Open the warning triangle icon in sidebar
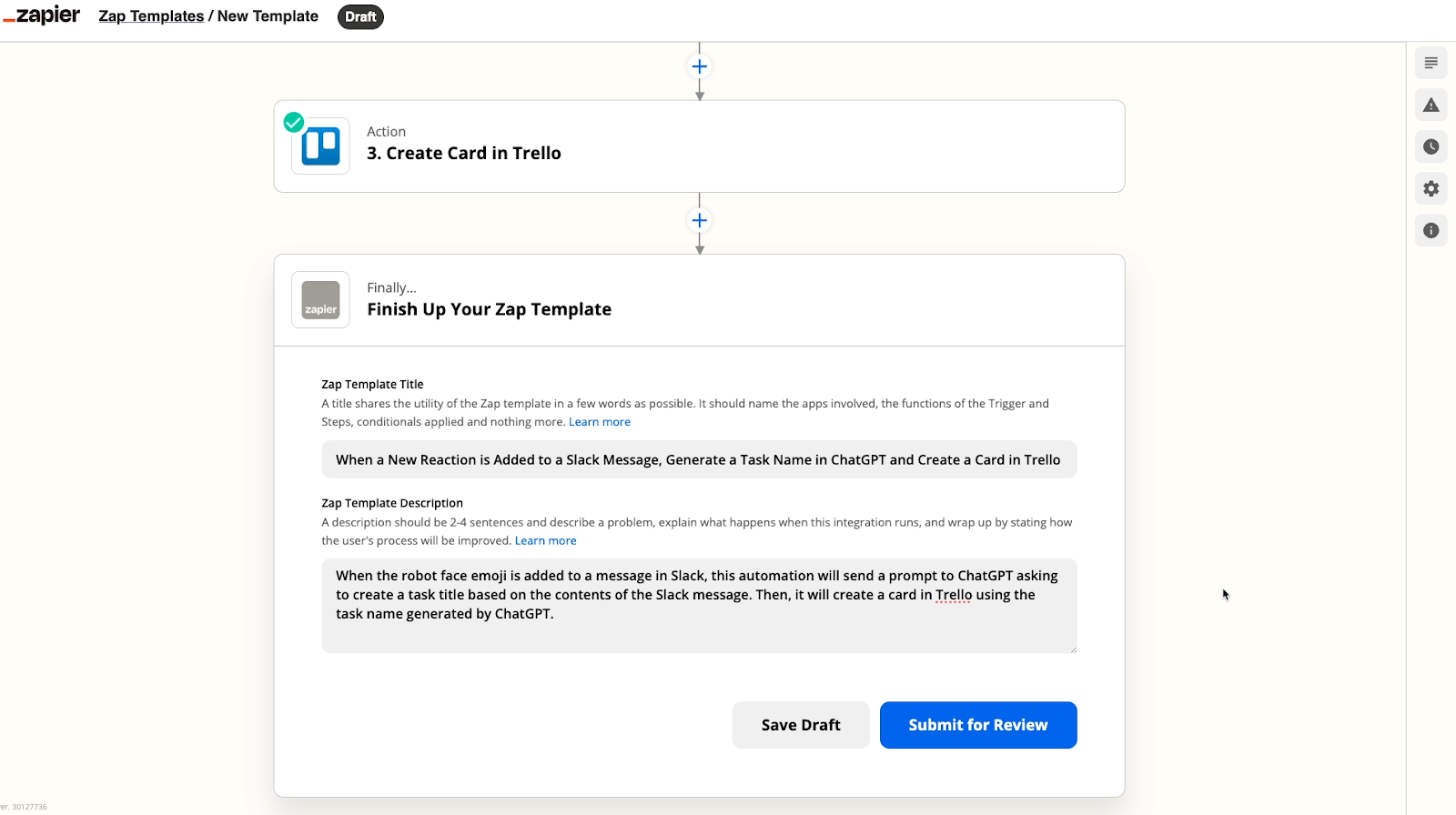 tap(1431, 105)
